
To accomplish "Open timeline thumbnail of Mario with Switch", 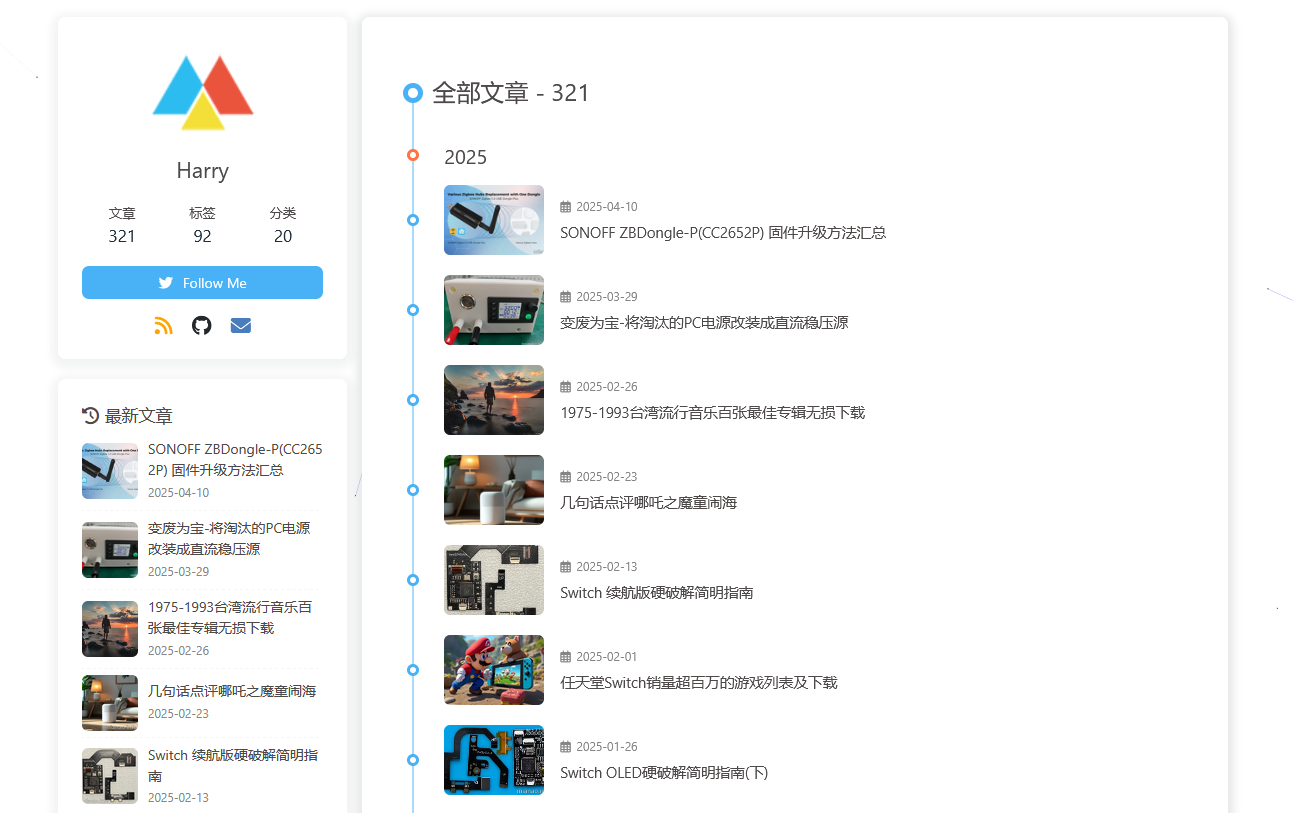I will [x=494, y=670].
